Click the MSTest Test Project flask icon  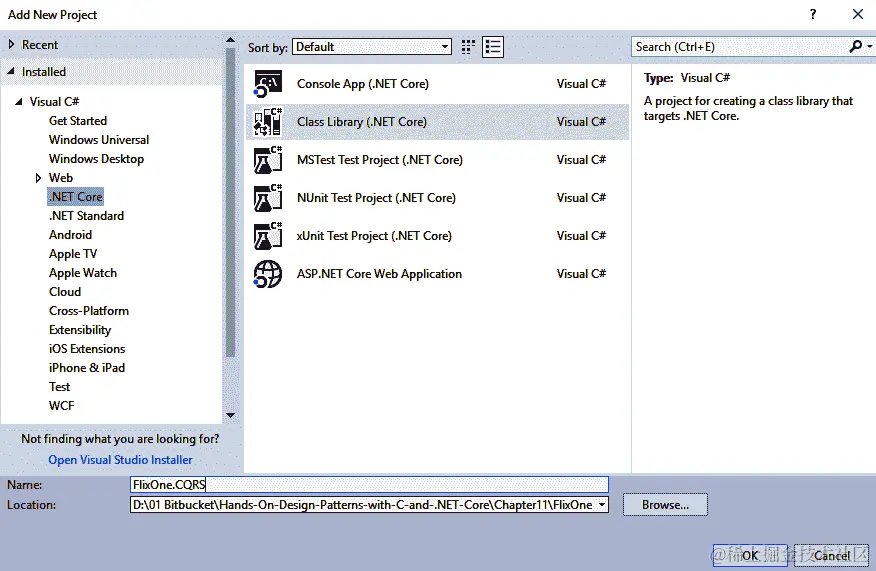pos(268,160)
